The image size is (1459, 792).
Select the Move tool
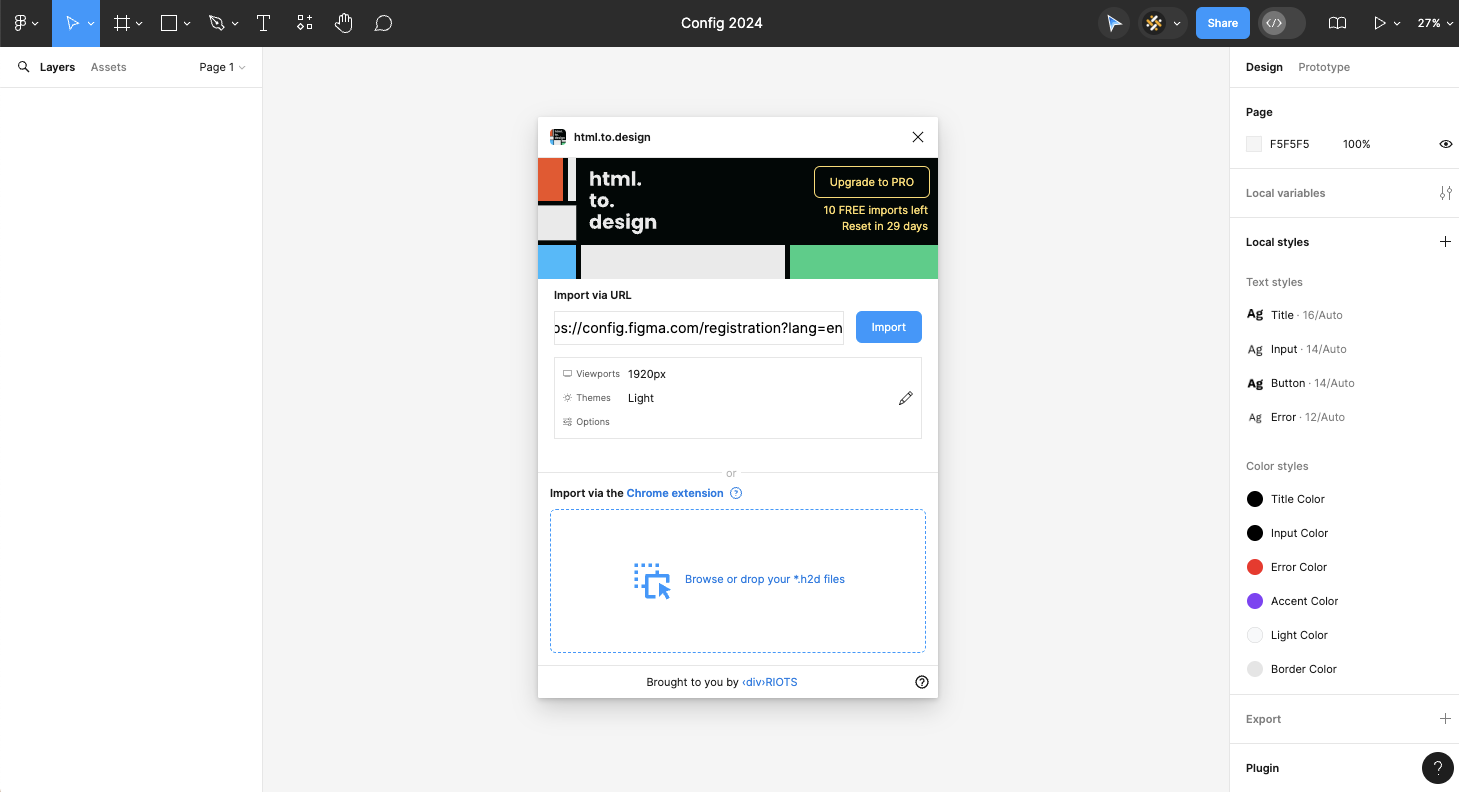pyautogui.click(x=72, y=23)
